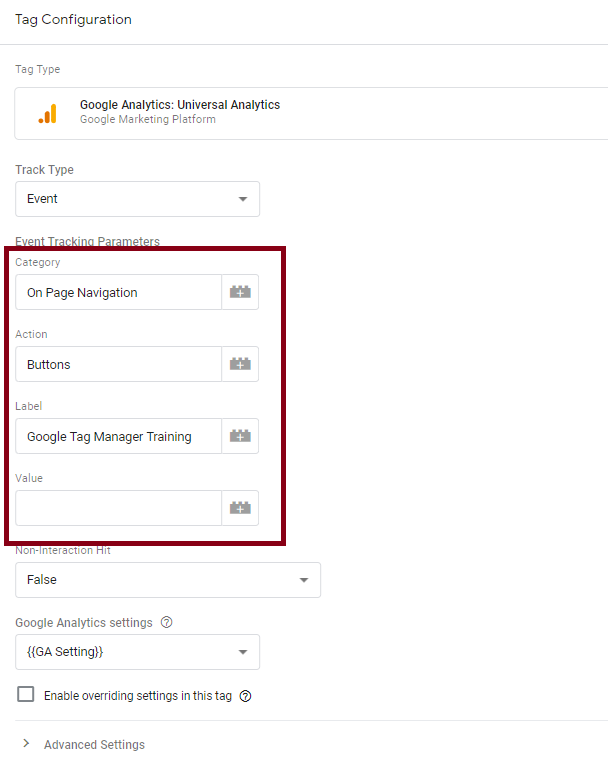Click the Google Analytics bar chart icon

pos(47,114)
